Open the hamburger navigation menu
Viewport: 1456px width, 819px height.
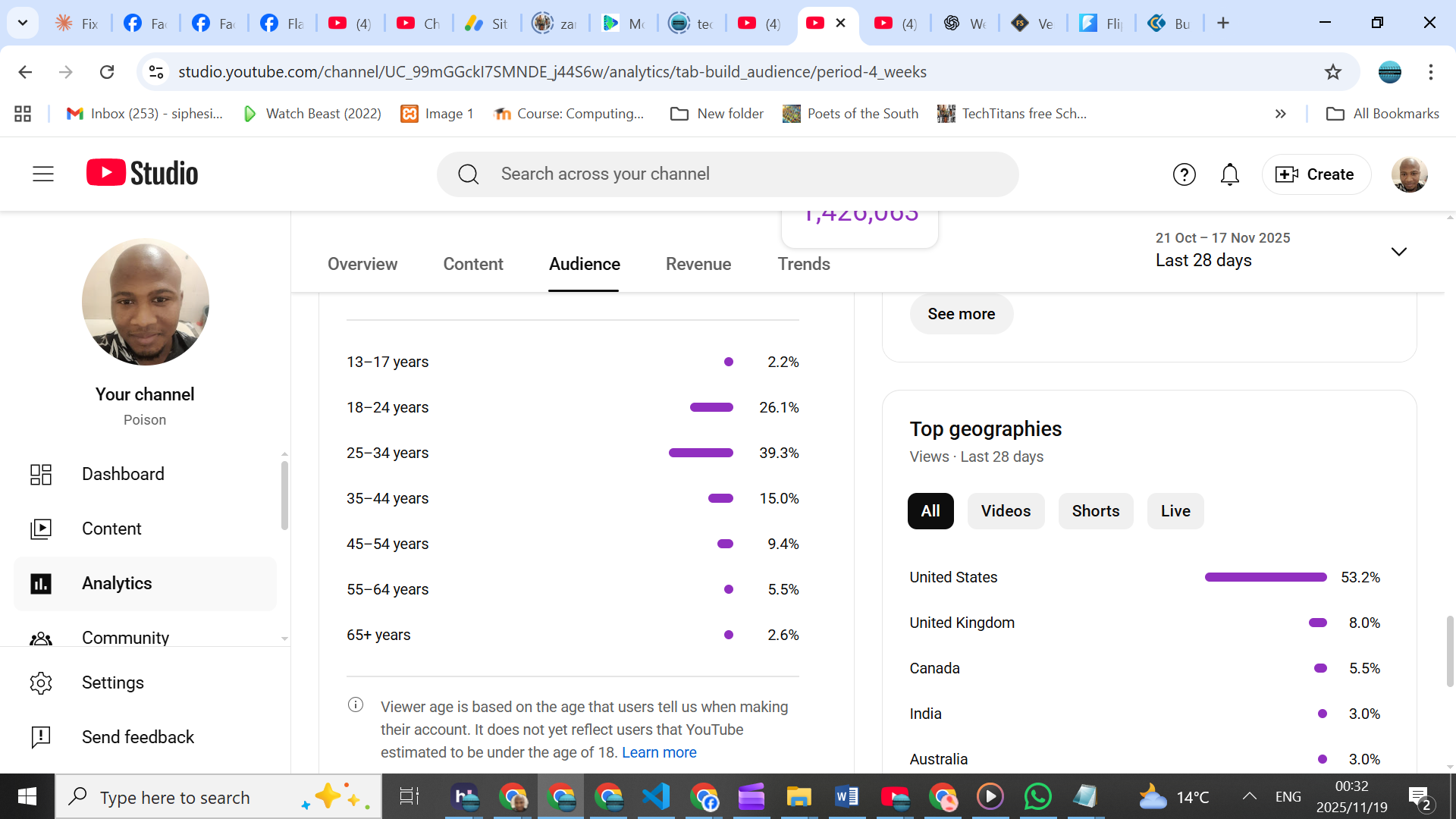[43, 174]
